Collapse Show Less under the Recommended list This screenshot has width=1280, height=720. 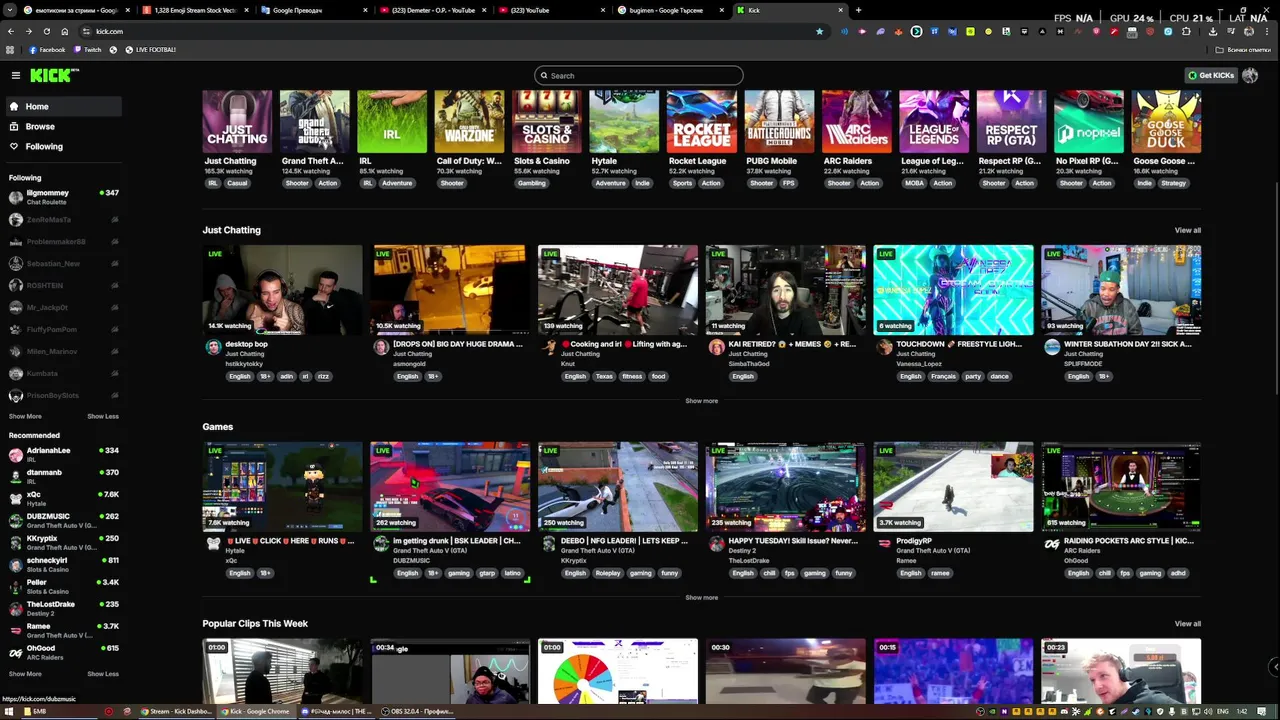click(x=103, y=674)
